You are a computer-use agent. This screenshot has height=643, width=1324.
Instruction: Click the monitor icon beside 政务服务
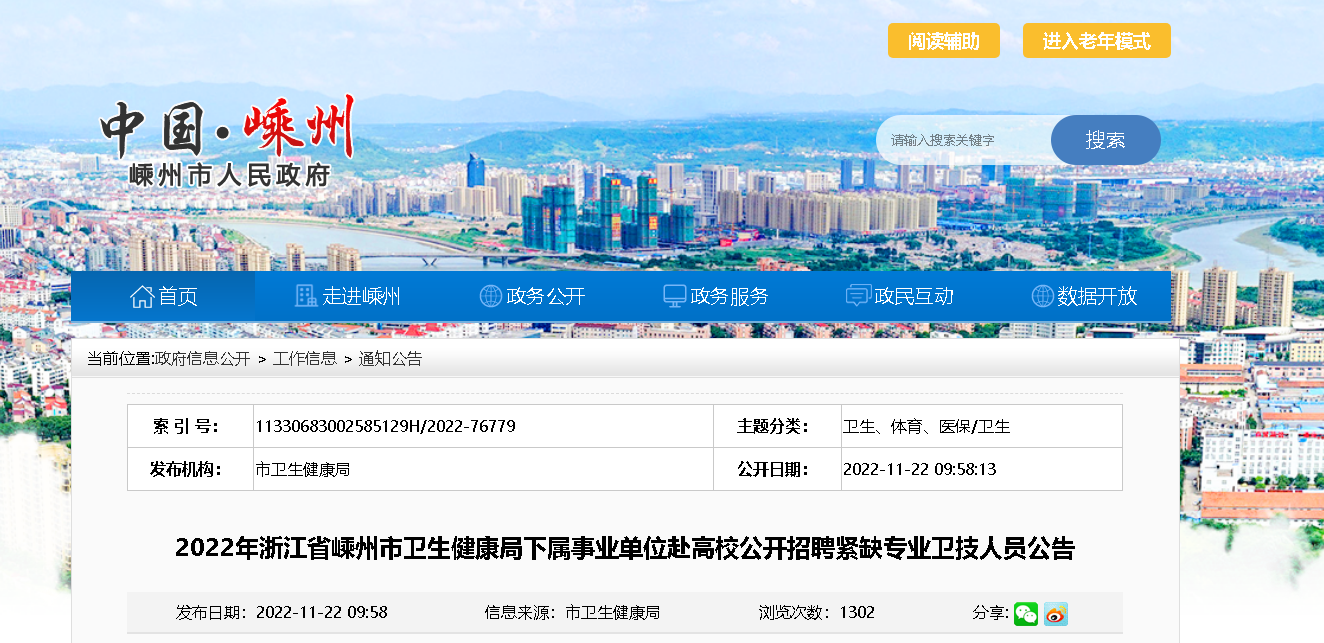click(x=675, y=296)
